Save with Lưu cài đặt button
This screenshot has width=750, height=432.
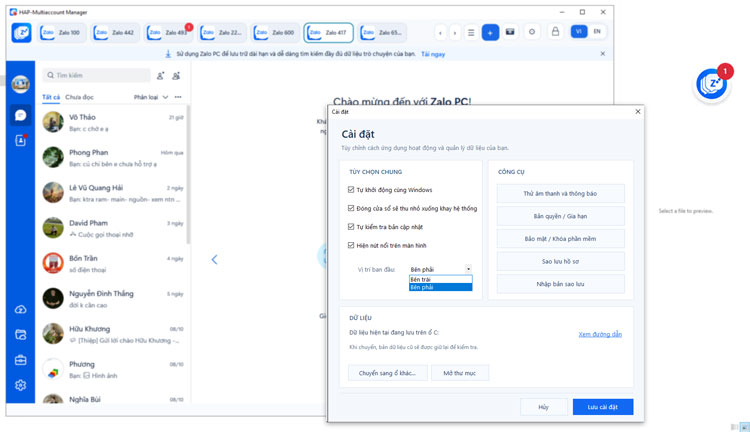tap(603, 407)
